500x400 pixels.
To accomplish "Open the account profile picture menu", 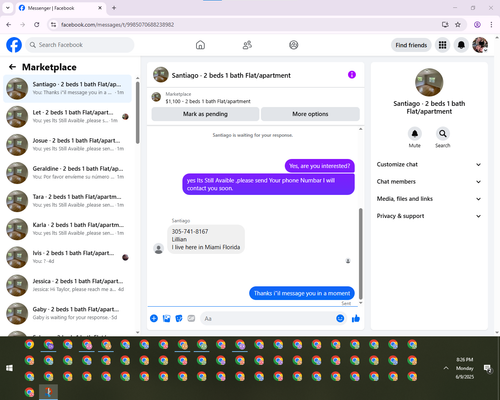I will [x=480, y=45].
